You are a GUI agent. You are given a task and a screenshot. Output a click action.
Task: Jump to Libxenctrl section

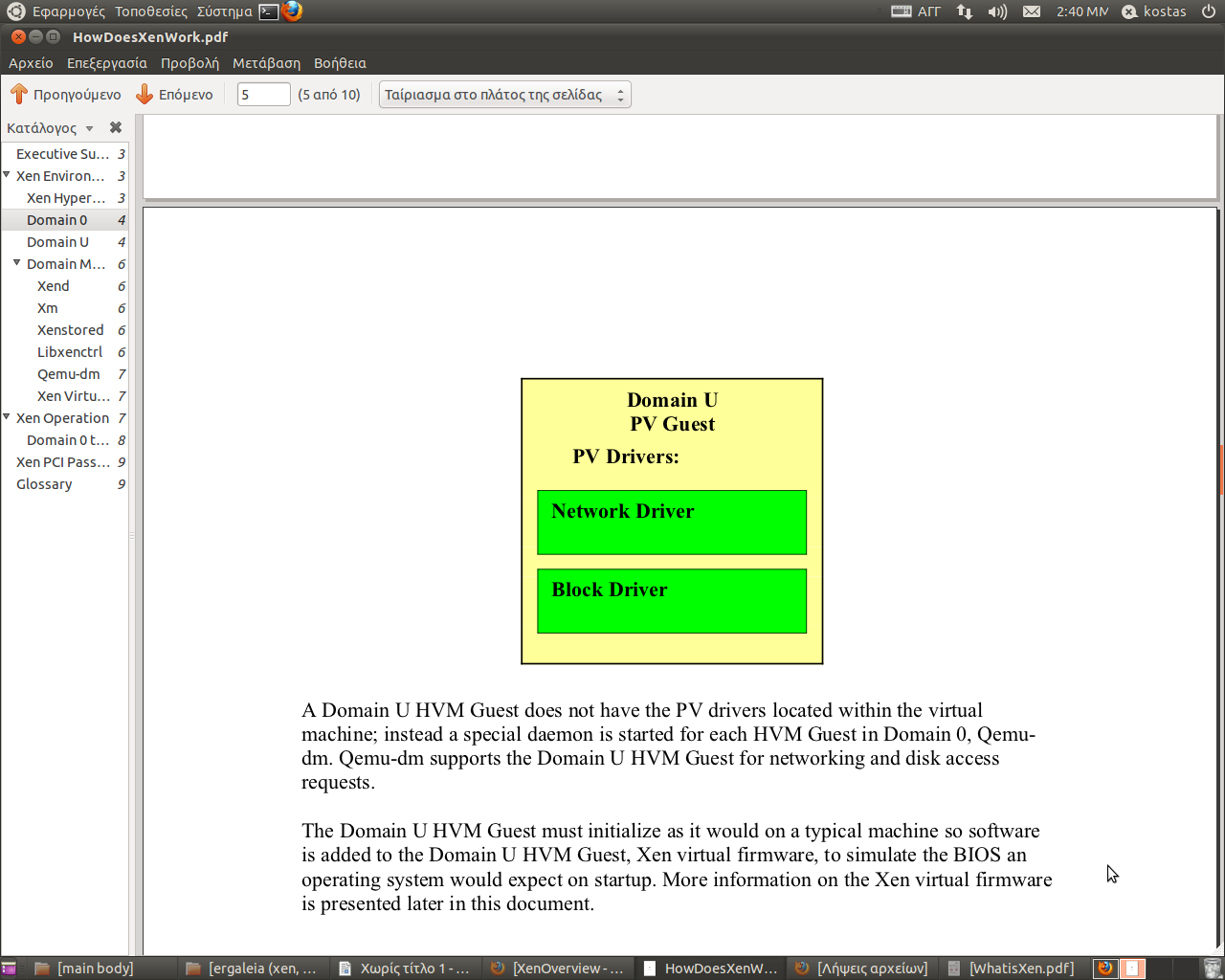[64, 352]
